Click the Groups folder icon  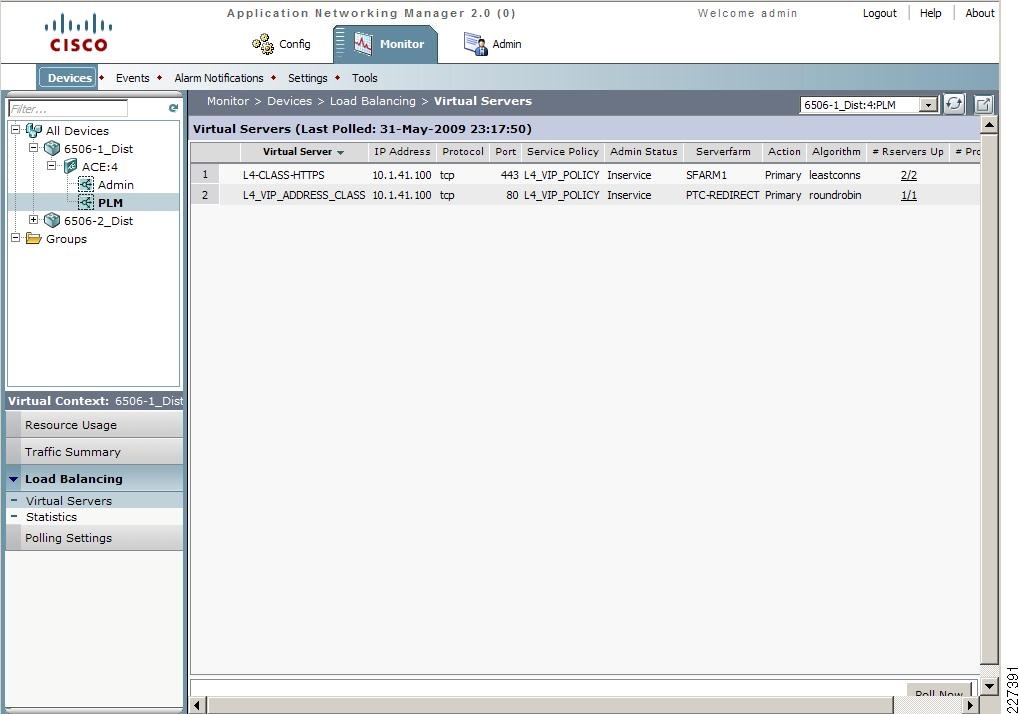tap(33, 238)
